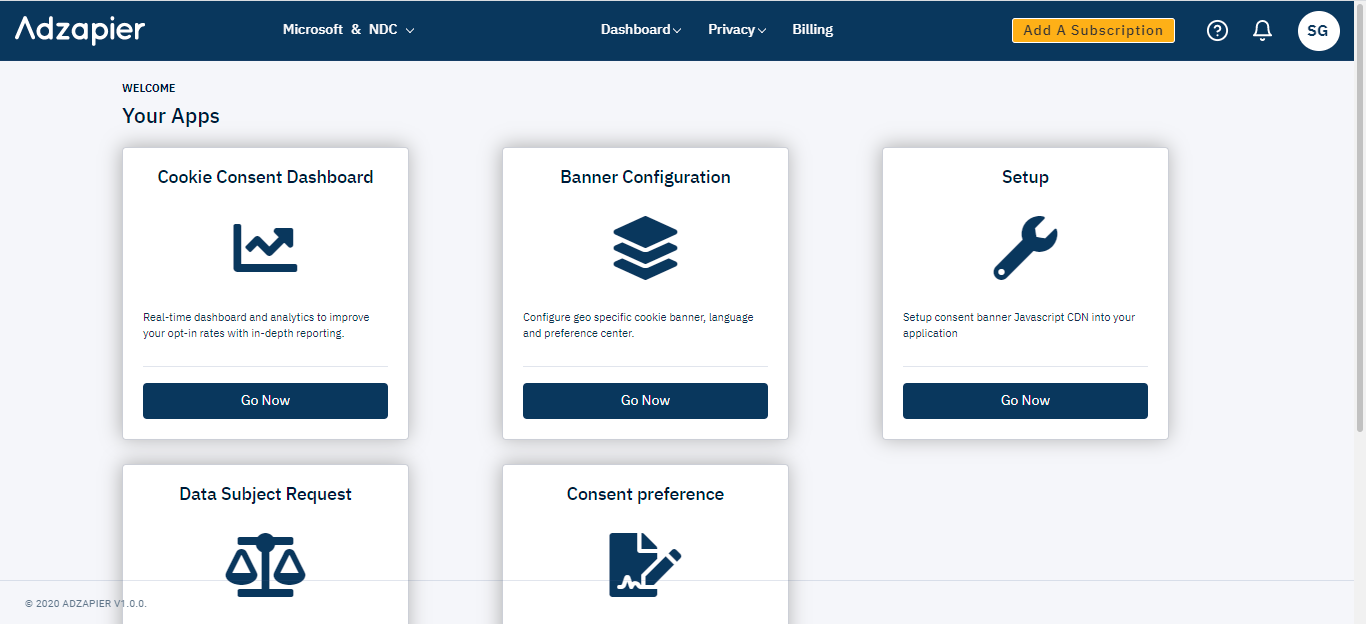The height and width of the screenshot is (624, 1366).
Task: Check notifications via the bell icon
Action: (x=1262, y=30)
